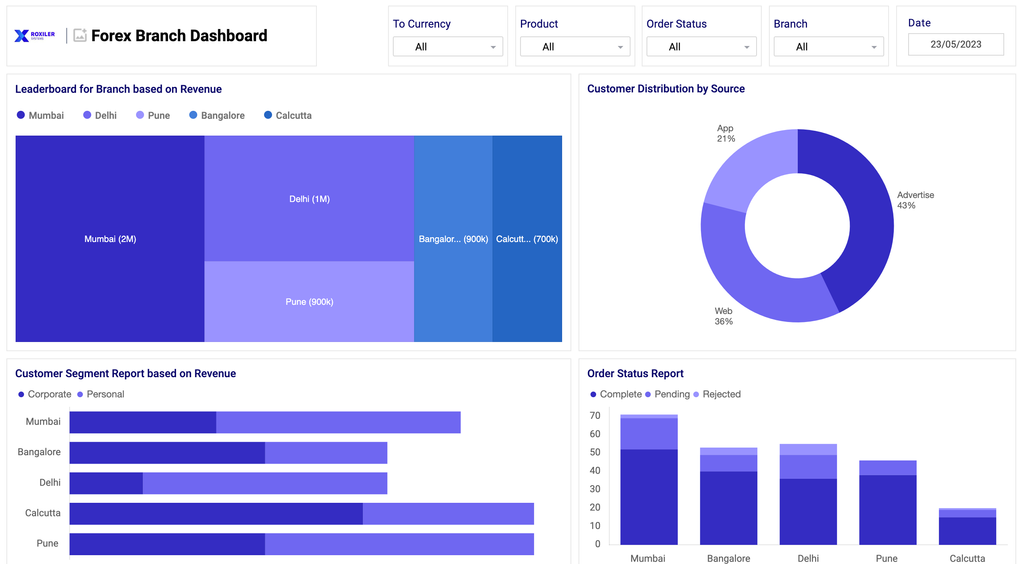
Task: Select the Pune (900k) treemap block
Action: pos(309,302)
